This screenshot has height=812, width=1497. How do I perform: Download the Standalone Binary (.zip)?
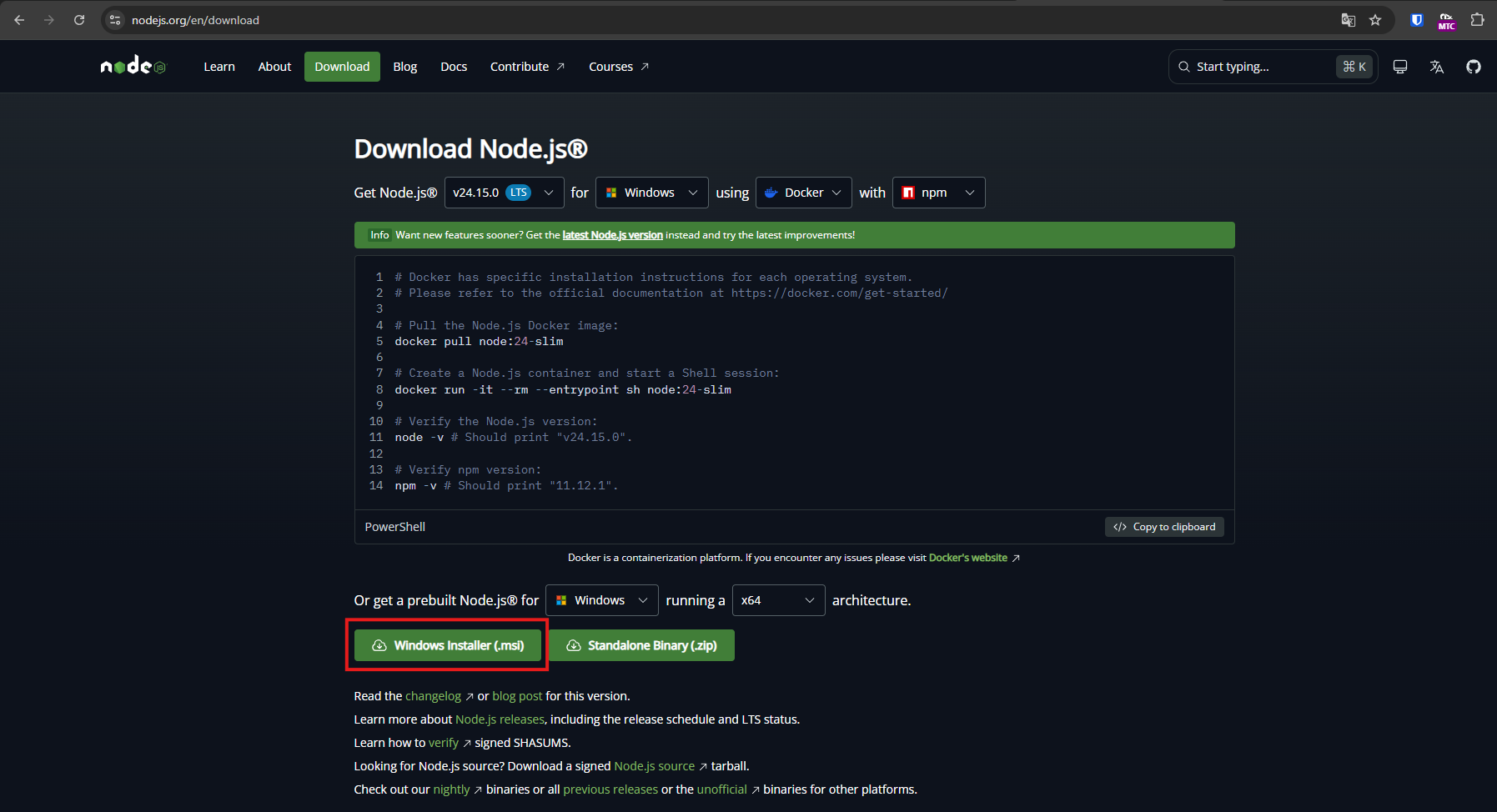[641, 645]
